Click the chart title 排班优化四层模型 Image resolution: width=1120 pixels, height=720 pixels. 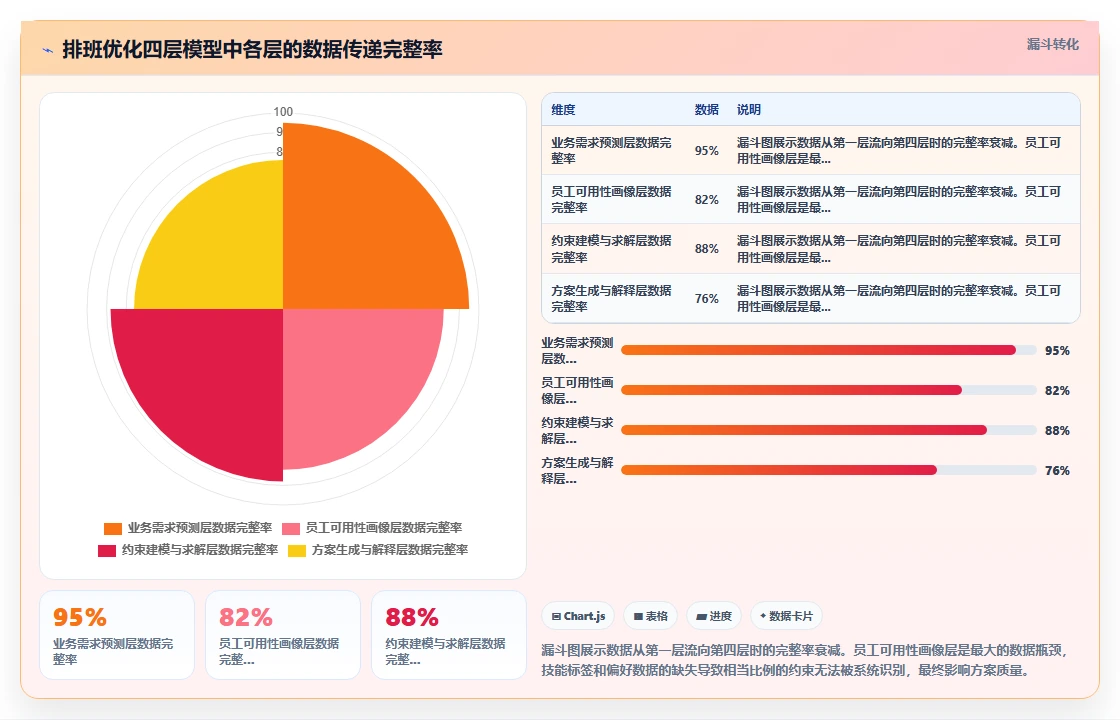(x=252, y=49)
